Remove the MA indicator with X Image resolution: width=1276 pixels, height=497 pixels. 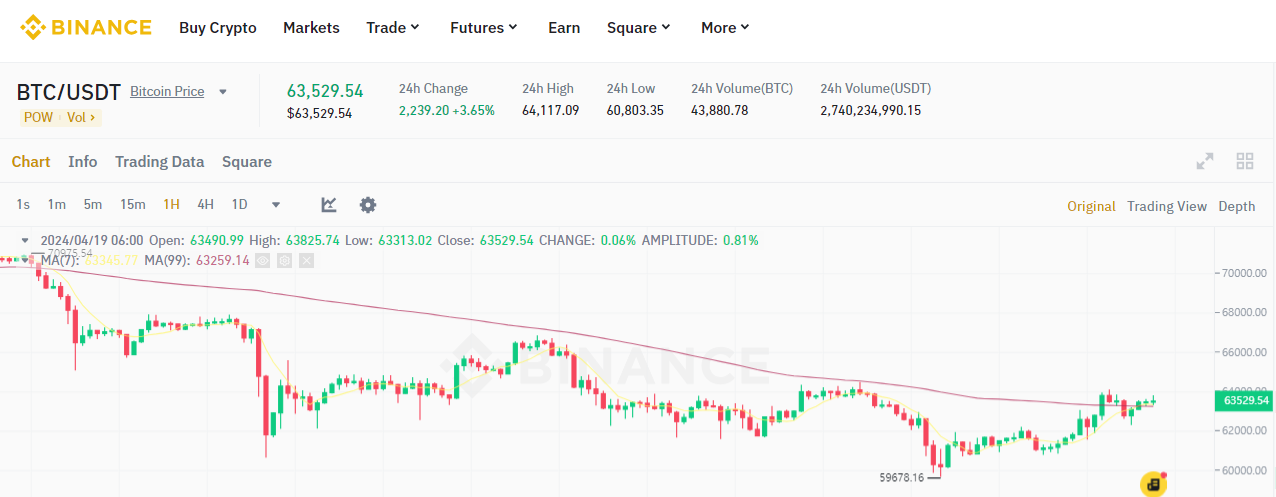[306, 260]
